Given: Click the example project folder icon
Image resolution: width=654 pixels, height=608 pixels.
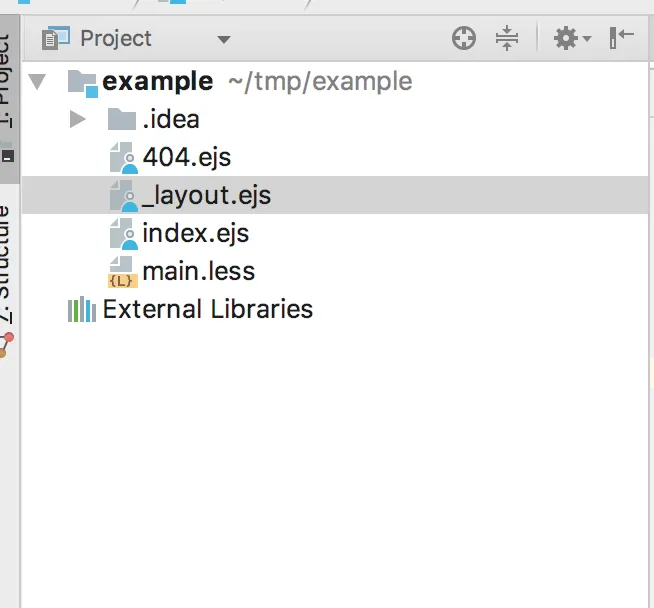Looking at the screenshot, I should (82, 82).
